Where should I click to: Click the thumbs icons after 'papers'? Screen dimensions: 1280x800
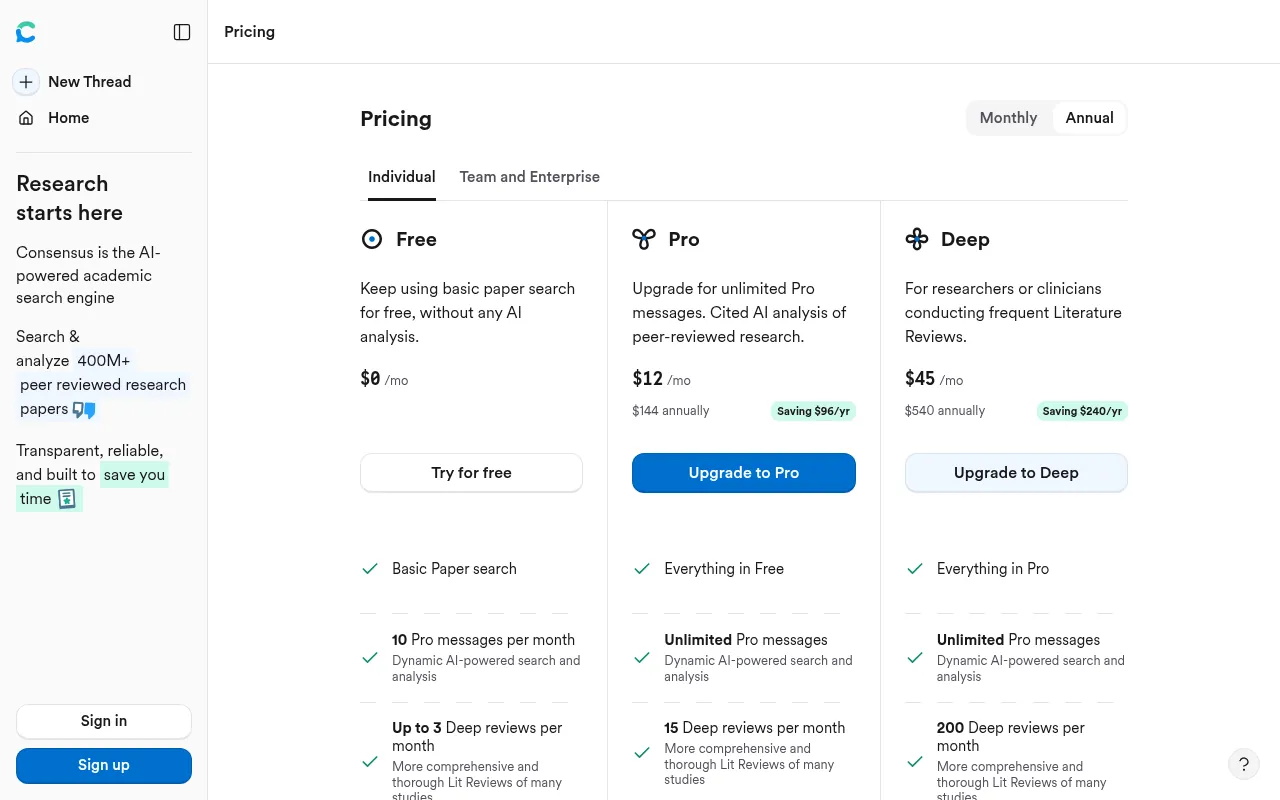pyautogui.click(x=84, y=410)
